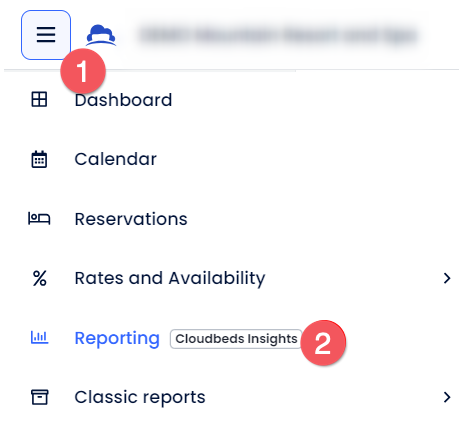462x422 pixels.
Task: Click the Classic reports archive box icon
Action: click(x=40, y=397)
